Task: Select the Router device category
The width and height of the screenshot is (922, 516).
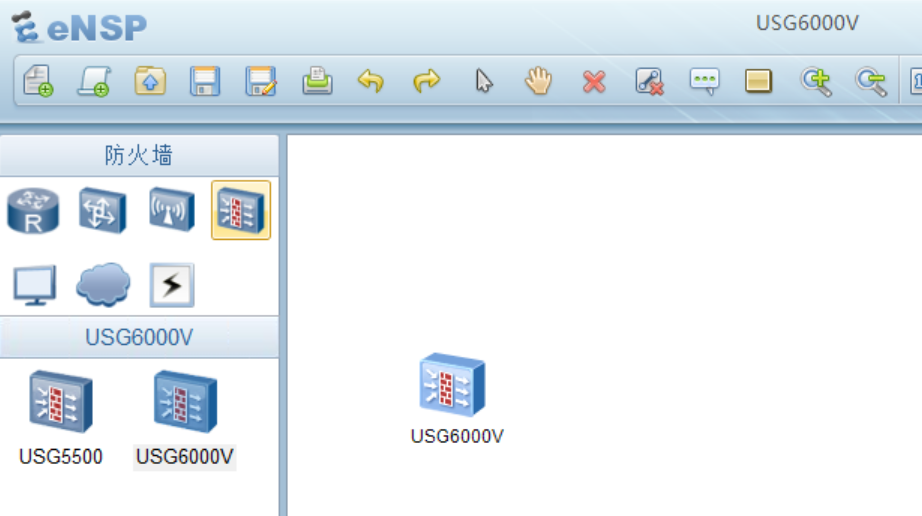Action: coord(33,210)
